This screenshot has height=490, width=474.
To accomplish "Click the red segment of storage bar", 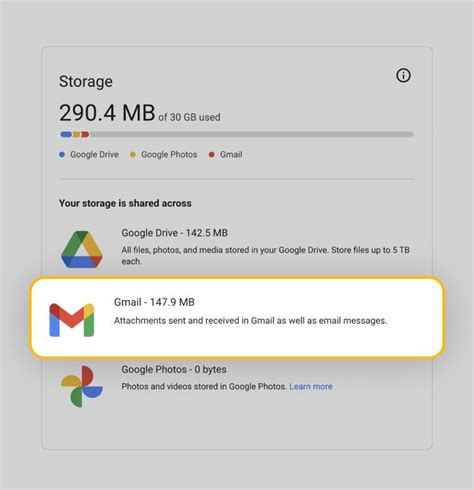I will [85, 134].
